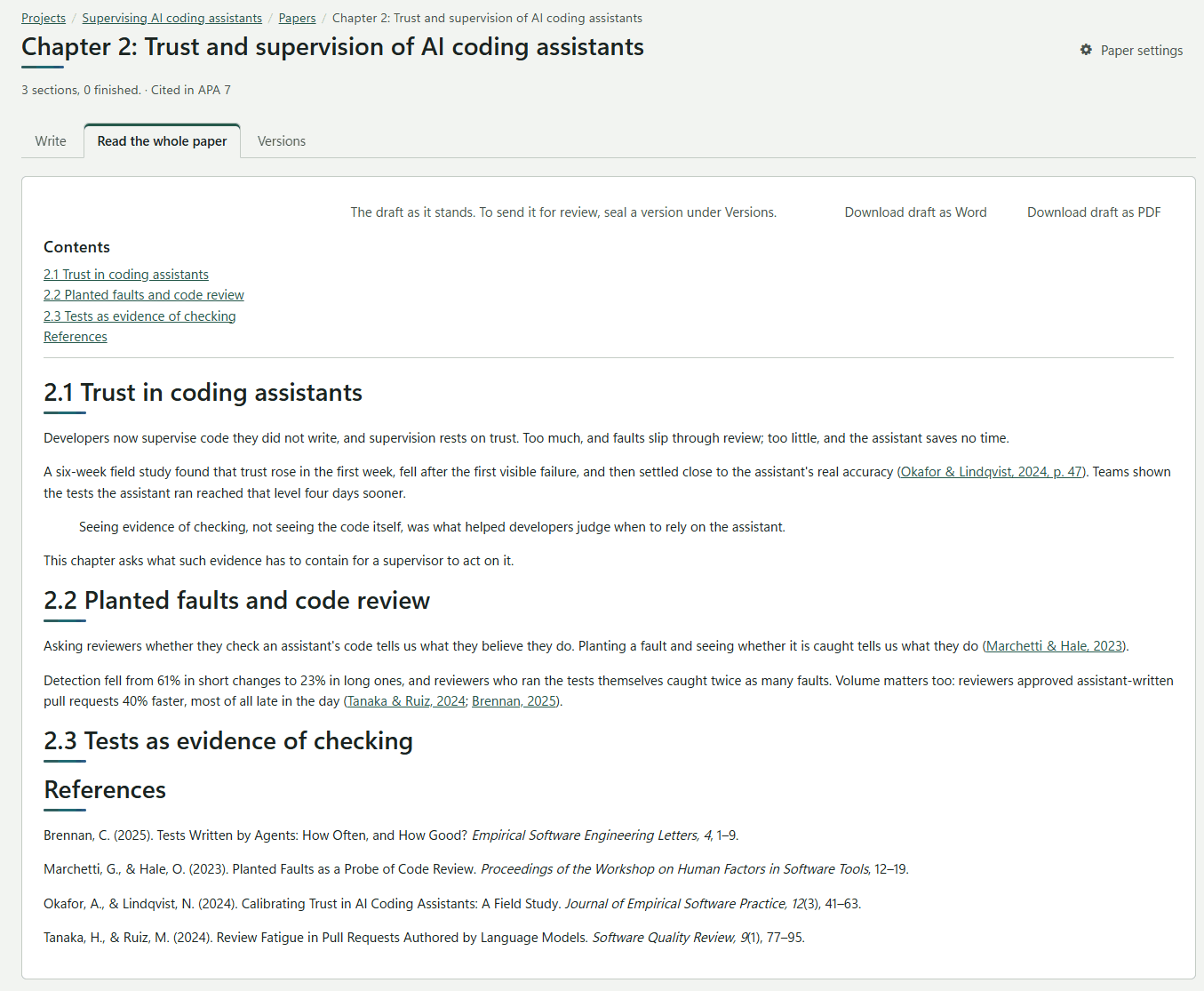This screenshot has width=1204, height=991.
Task: Click 'The draft as it stands' notice text
Action: tap(563, 212)
